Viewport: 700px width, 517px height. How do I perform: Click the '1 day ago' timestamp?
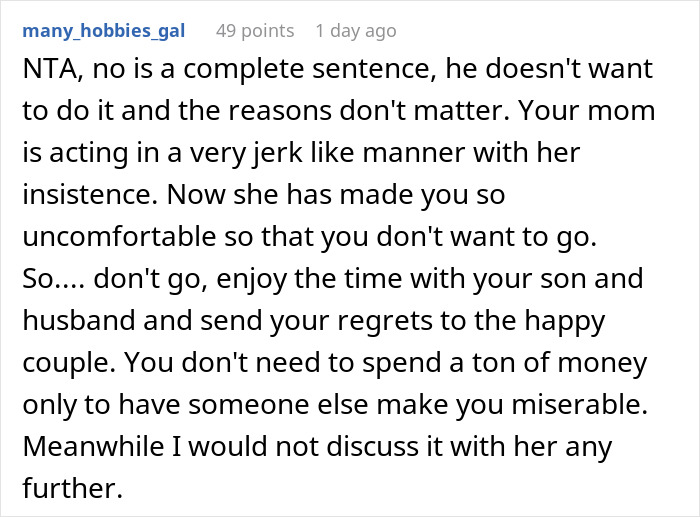pos(357,31)
